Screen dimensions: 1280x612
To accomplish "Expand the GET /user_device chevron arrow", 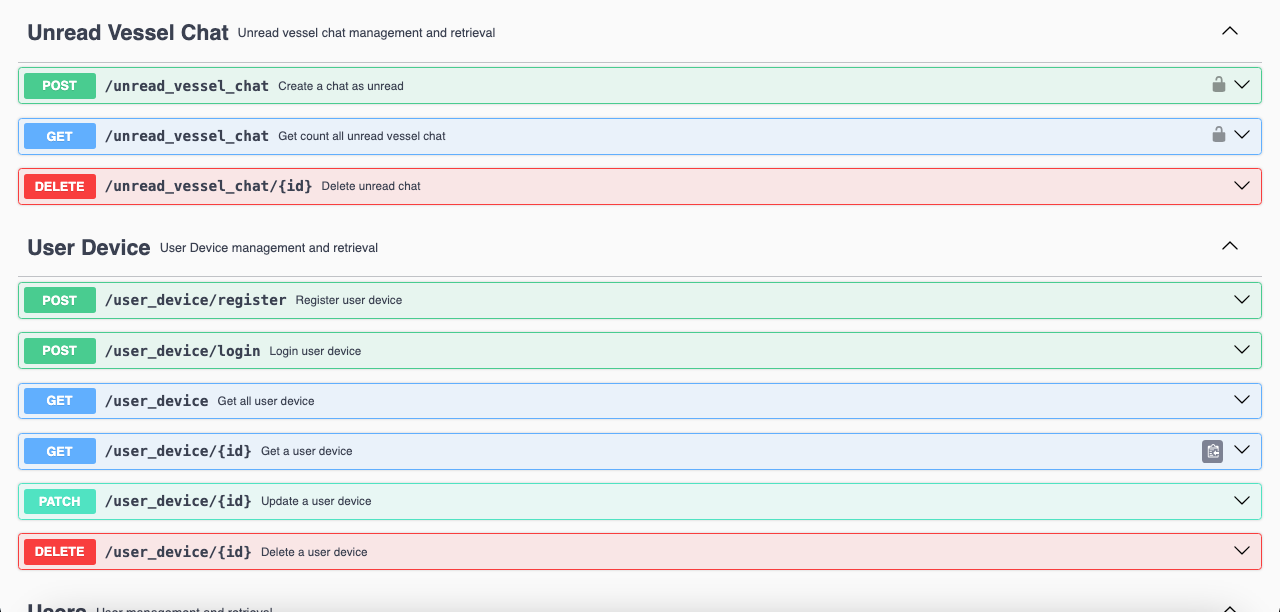I will tap(1242, 400).
